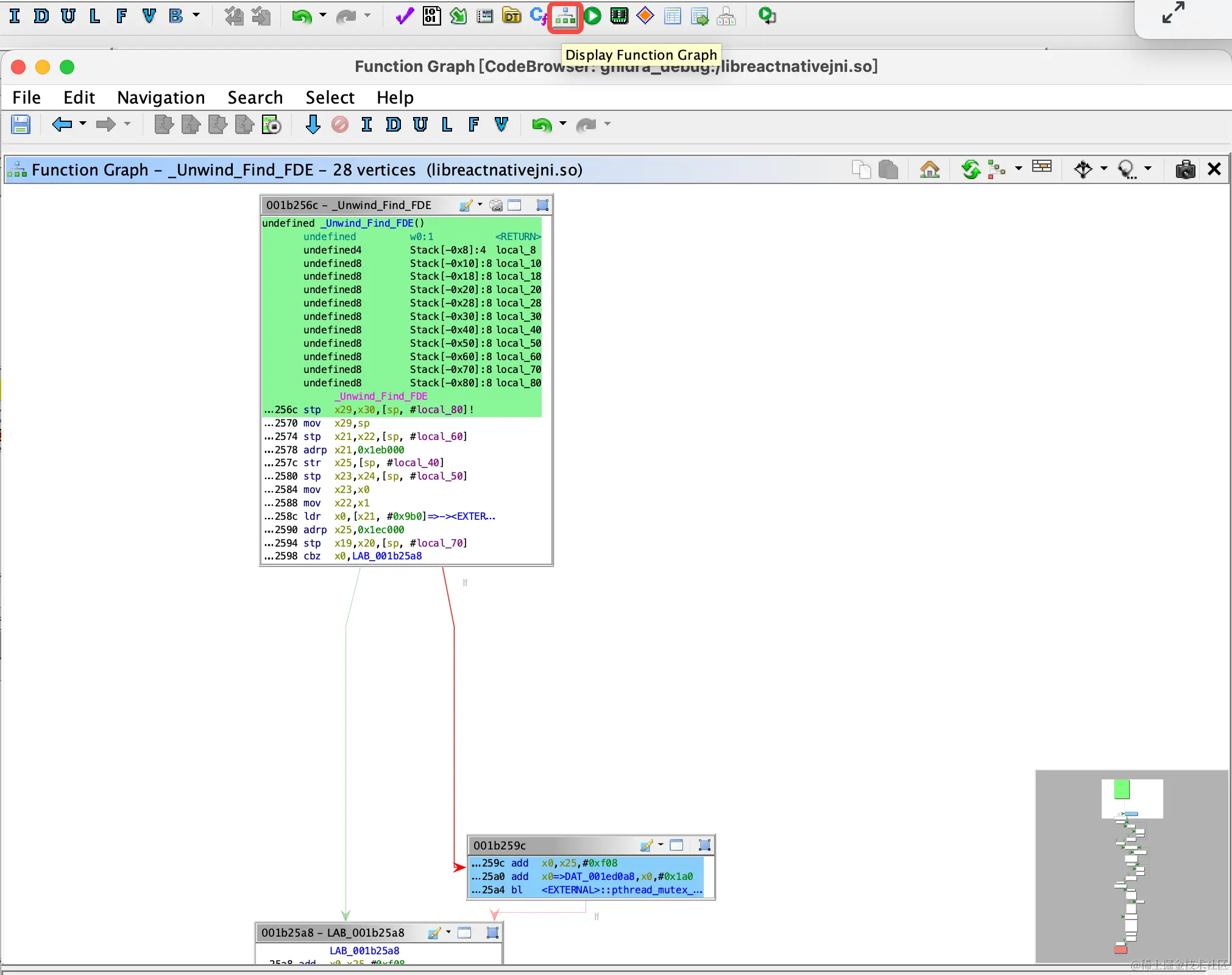1232x975 pixels.
Task: Click the orange diamond icon in top toolbar
Action: [x=645, y=16]
